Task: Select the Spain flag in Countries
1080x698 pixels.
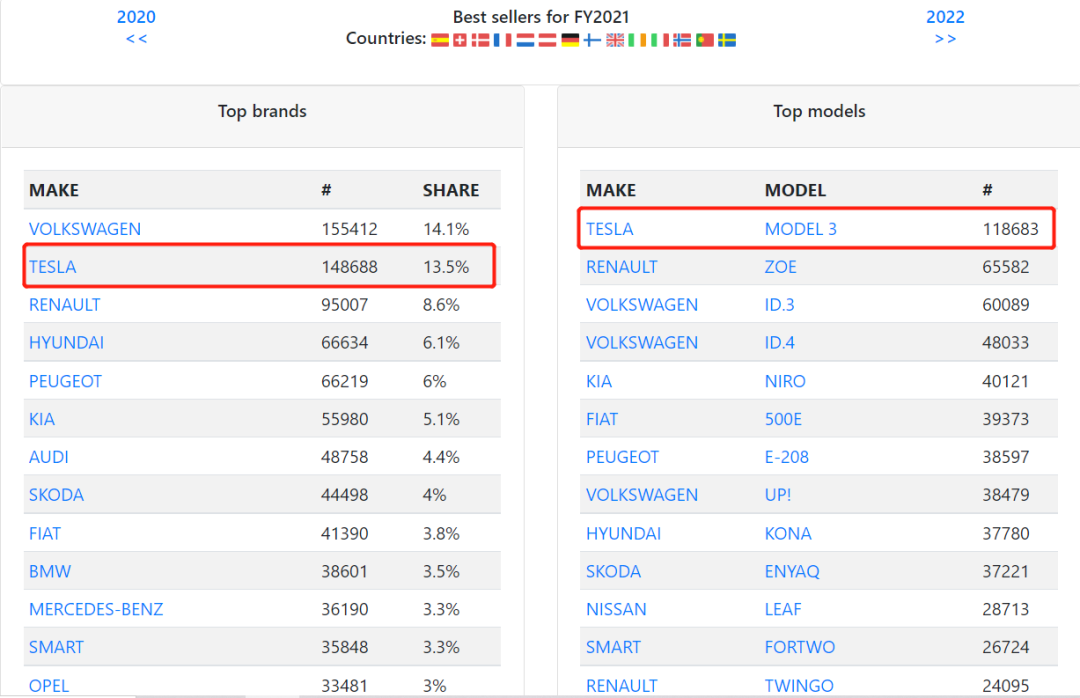Action: pos(440,40)
